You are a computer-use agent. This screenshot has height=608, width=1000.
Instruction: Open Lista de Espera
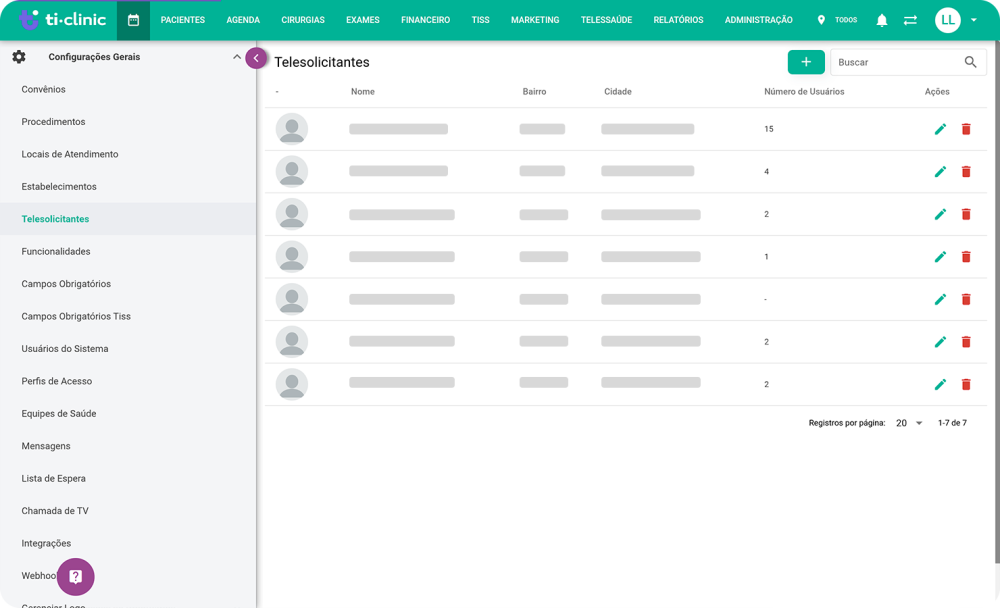[53, 478]
